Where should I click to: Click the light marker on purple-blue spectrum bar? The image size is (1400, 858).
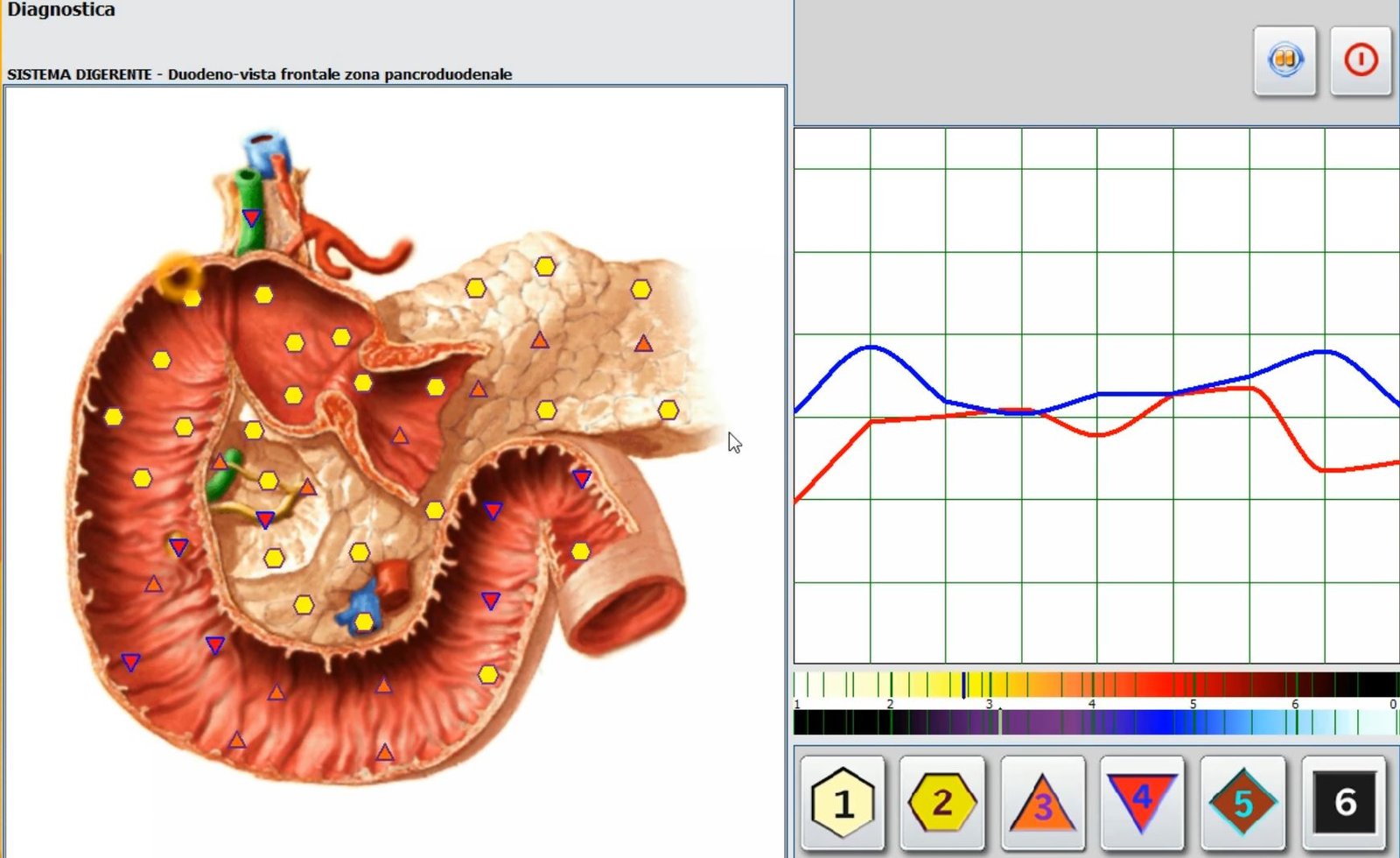pyautogui.click(x=1001, y=721)
